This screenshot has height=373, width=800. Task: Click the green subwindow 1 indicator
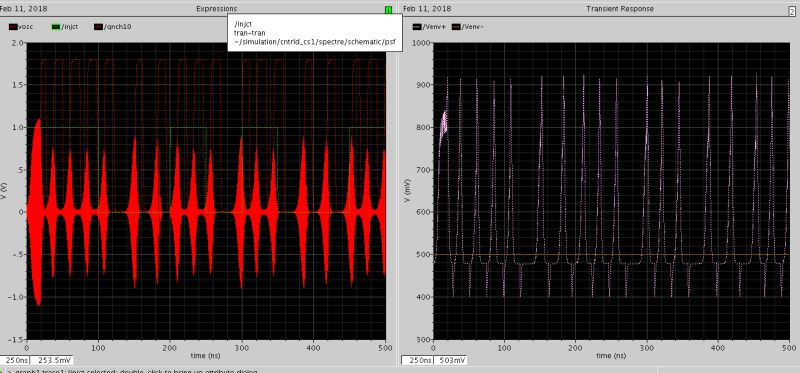click(389, 10)
